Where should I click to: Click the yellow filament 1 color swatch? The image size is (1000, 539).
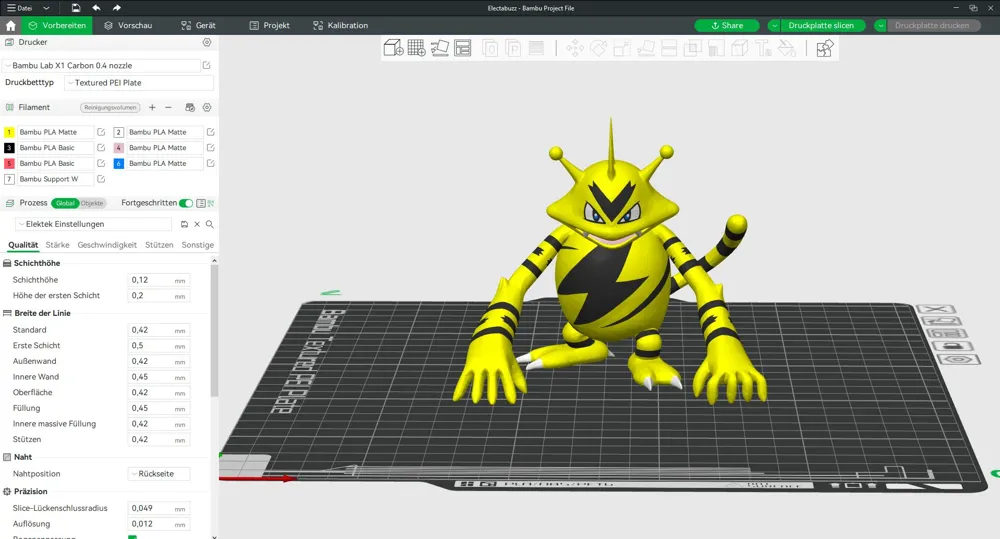pyautogui.click(x=9, y=132)
